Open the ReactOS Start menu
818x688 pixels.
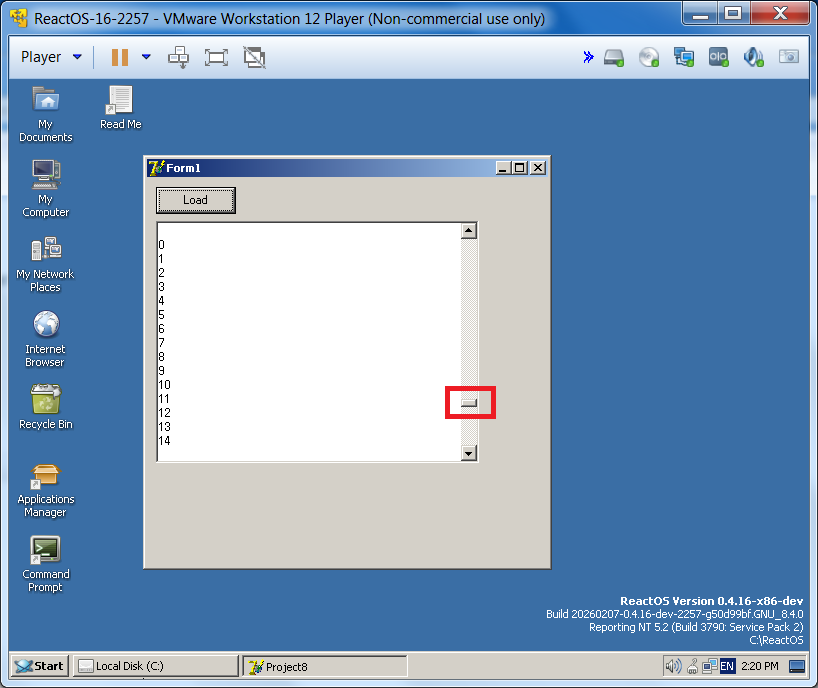click(x=39, y=666)
